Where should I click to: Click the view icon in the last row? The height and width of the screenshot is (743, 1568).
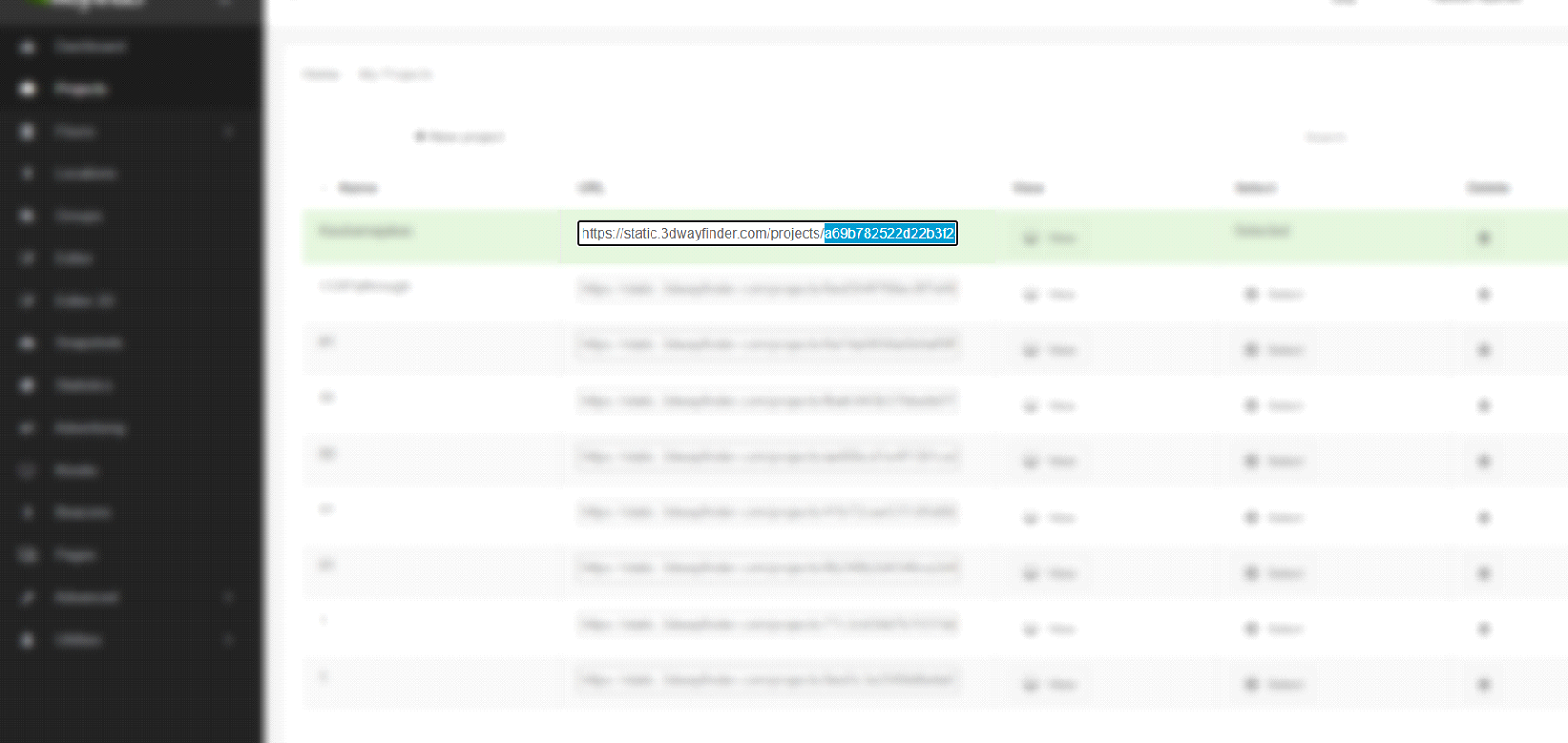pos(1031,684)
